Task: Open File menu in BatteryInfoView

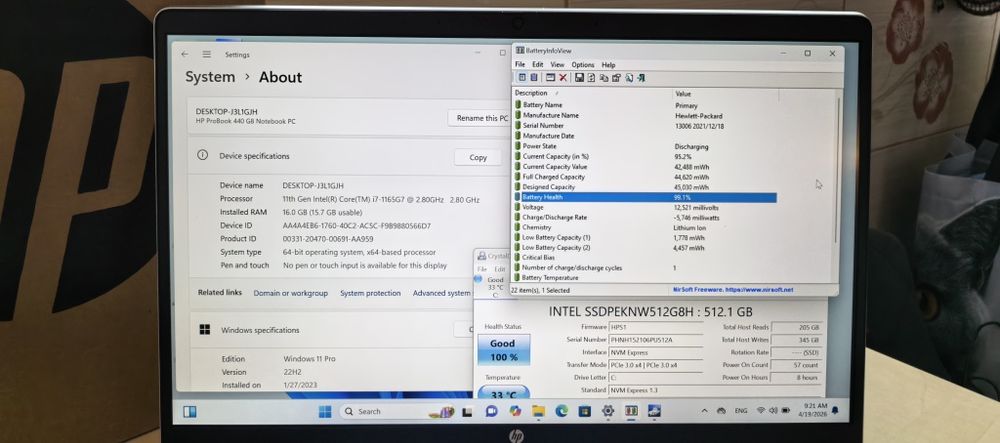Action: pyautogui.click(x=520, y=64)
